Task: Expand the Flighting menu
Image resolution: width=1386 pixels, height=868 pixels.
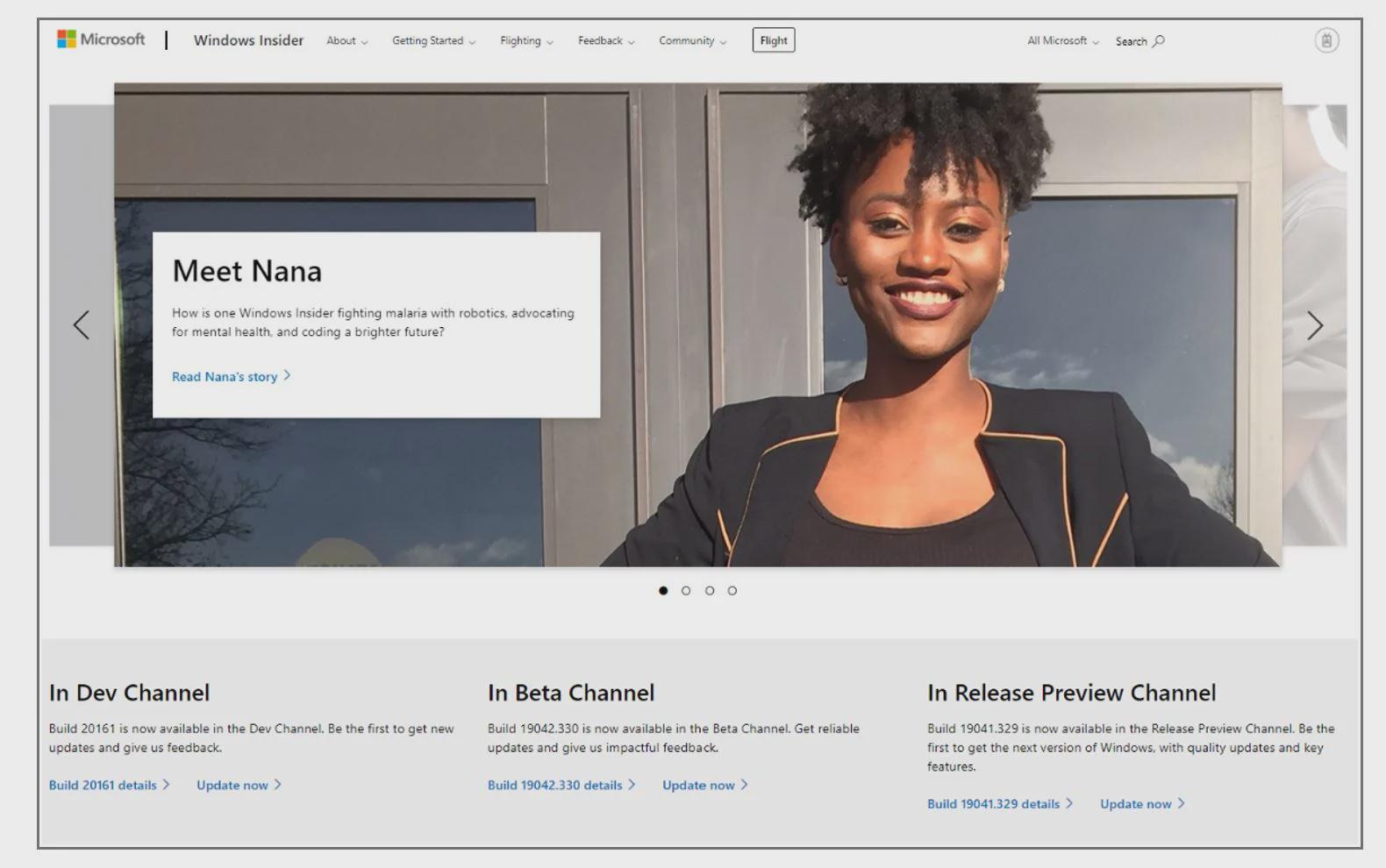Action: pyautogui.click(x=527, y=40)
